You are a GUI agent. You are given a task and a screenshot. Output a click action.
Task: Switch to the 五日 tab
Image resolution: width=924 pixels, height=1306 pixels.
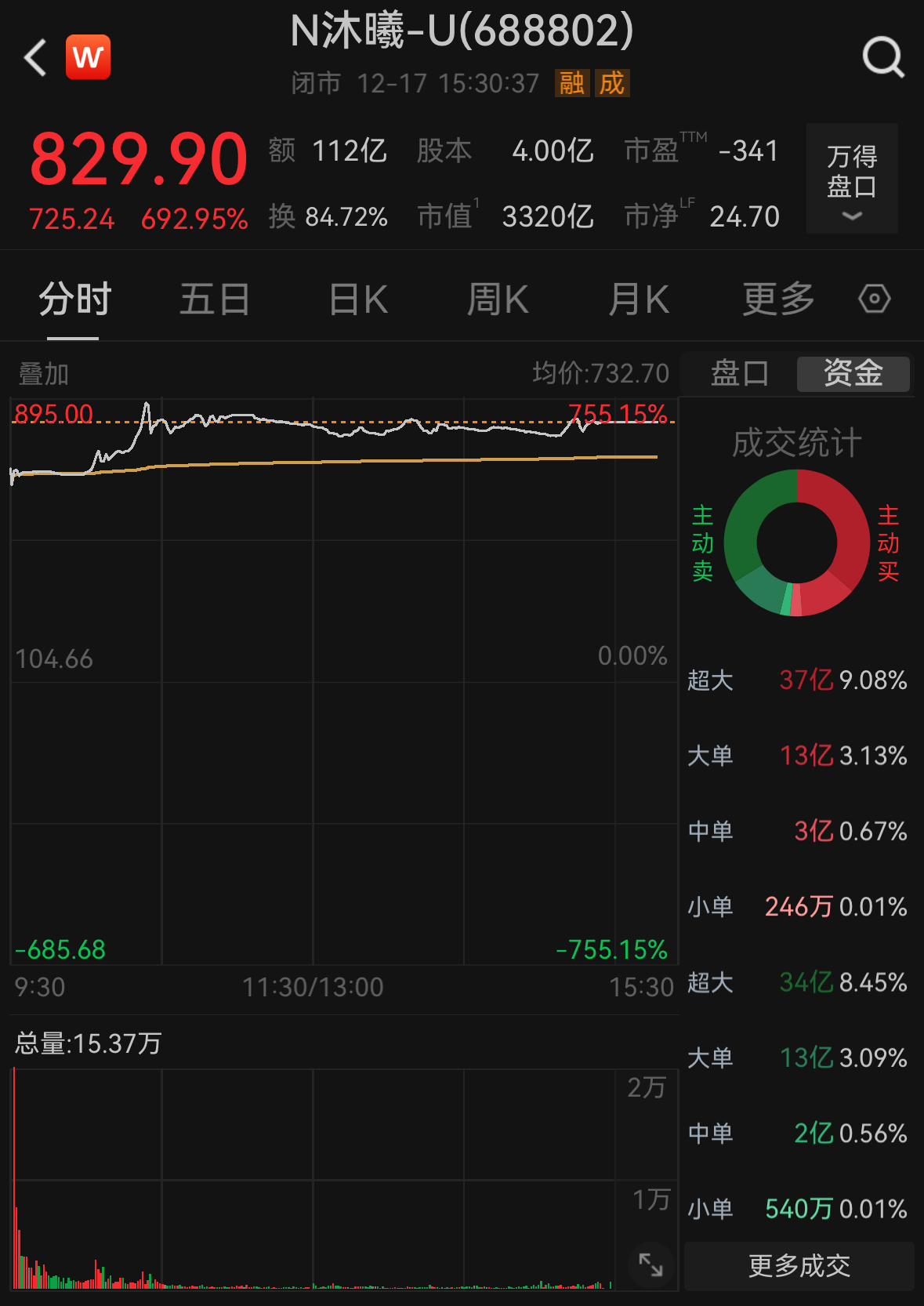click(214, 299)
